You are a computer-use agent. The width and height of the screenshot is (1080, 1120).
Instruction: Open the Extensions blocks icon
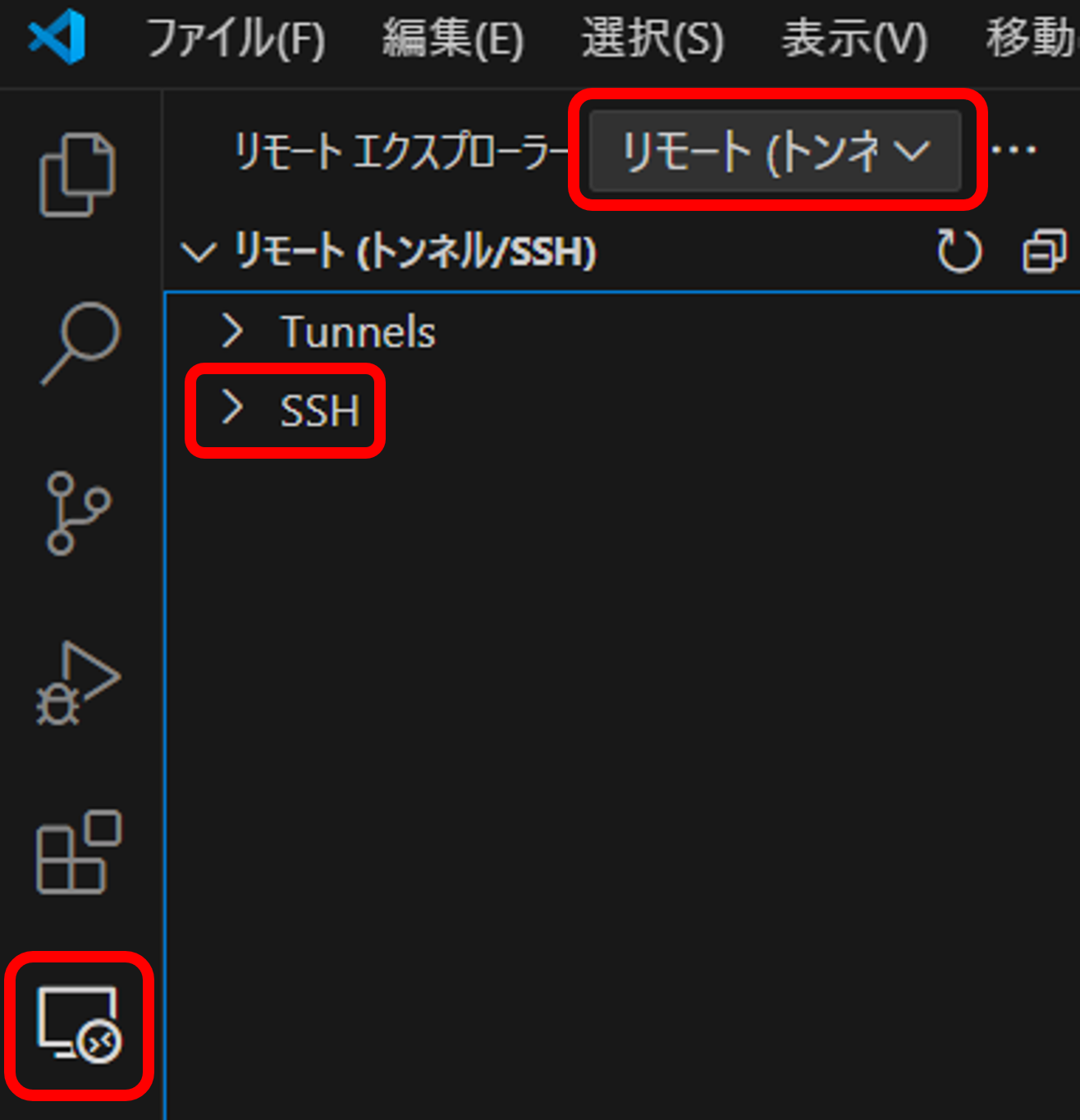point(79,853)
